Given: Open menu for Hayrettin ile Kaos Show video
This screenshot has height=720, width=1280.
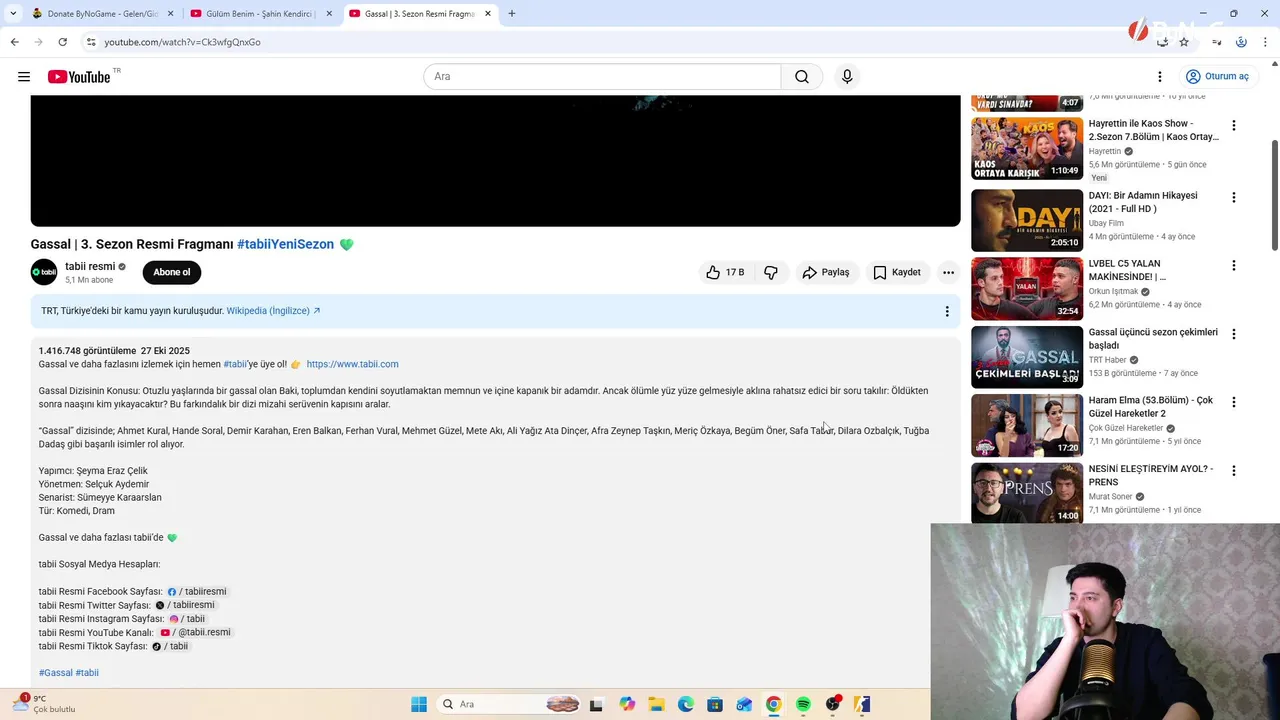Looking at the screenshot, I should point(1234,126).
